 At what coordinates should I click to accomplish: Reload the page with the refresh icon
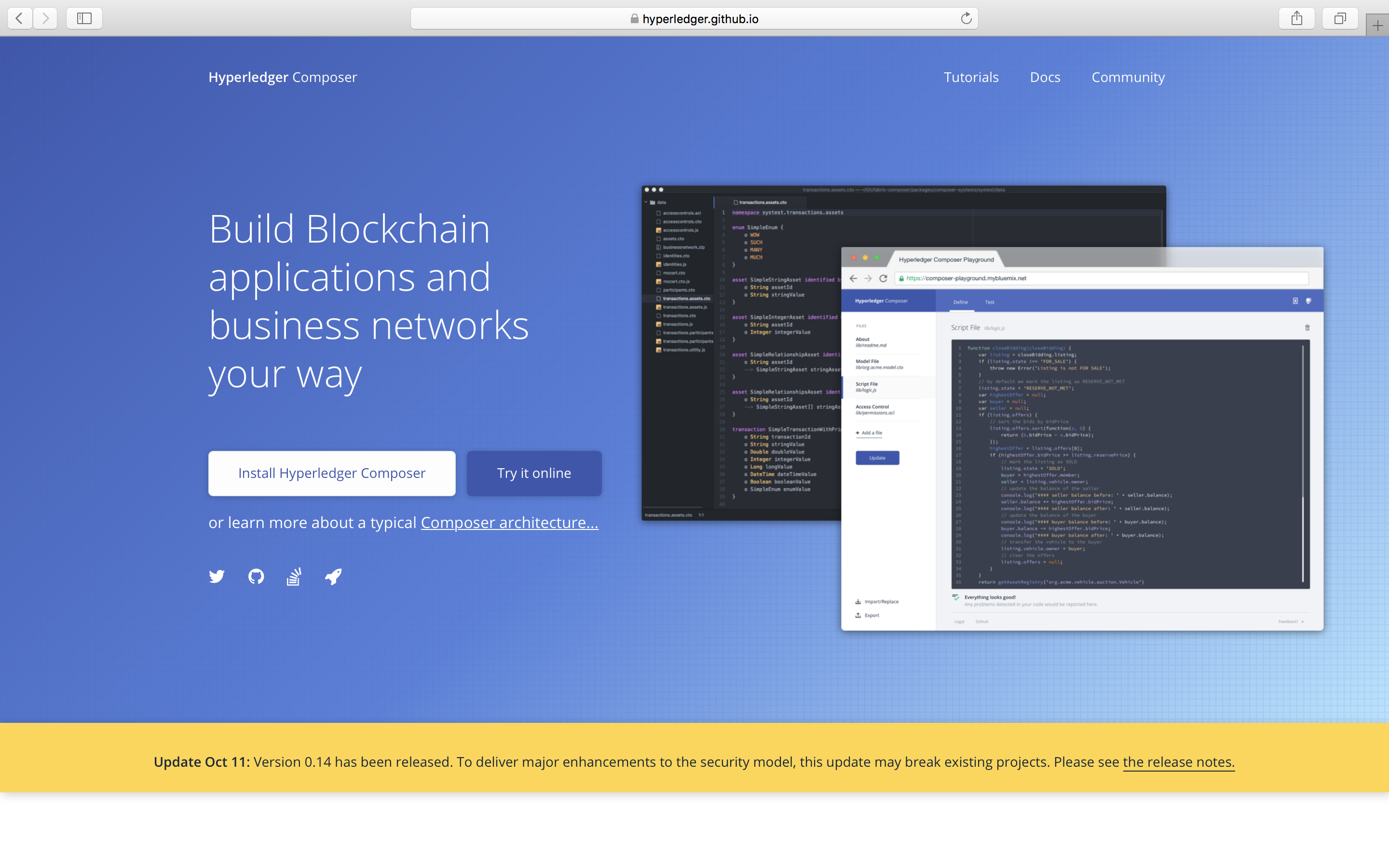[x=966, y=18]
